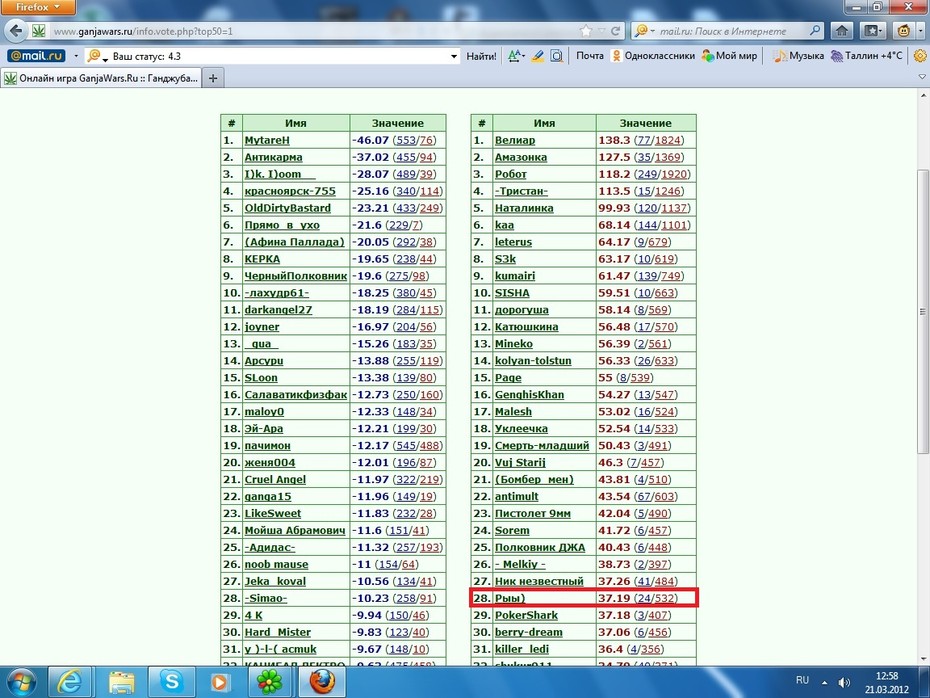The image size is (930, 698).
Task: Click the address bar URL field
Action: [x=314, y=31]
